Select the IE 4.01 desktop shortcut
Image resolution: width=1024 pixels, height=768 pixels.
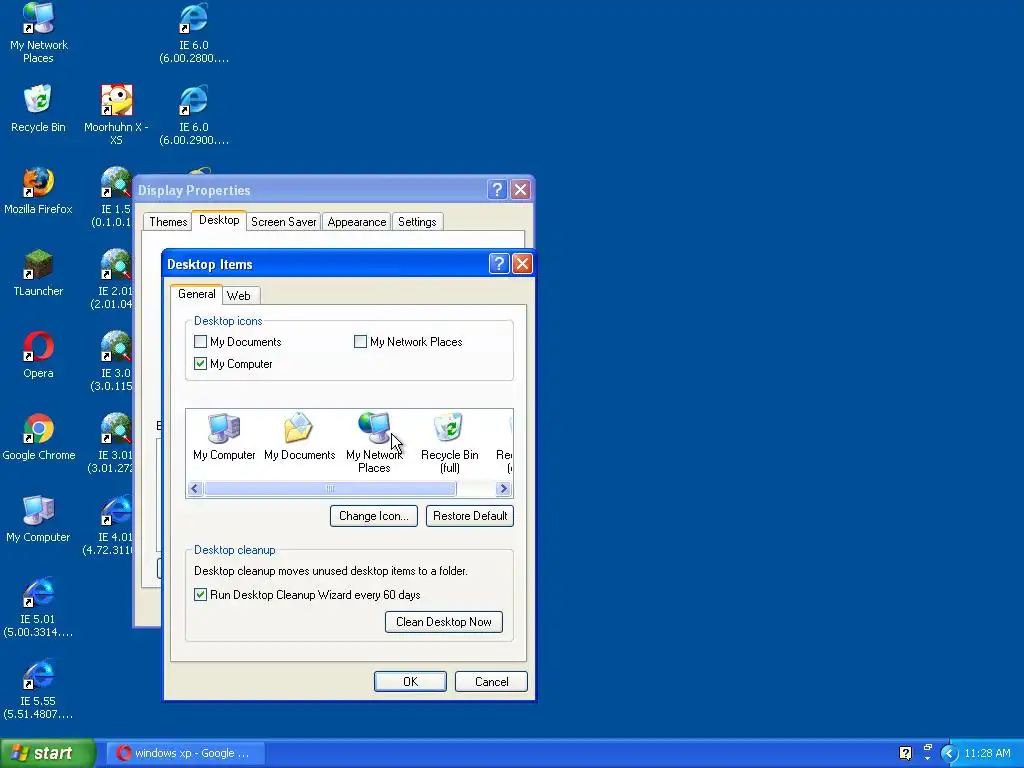tap(111, 526)
